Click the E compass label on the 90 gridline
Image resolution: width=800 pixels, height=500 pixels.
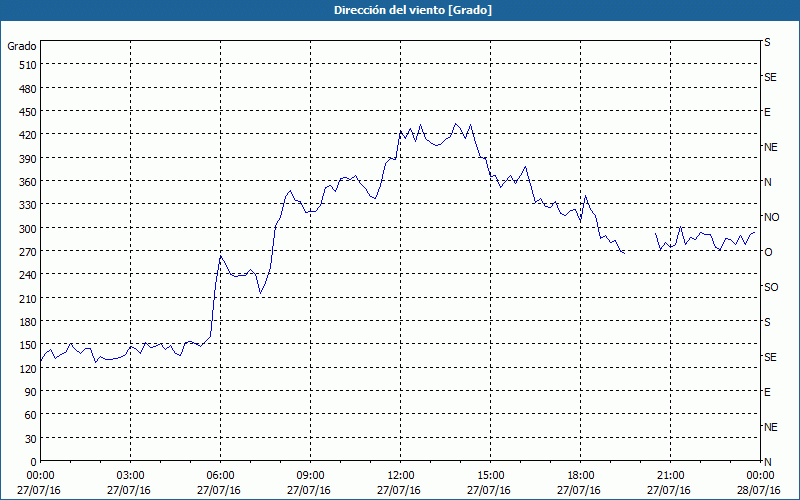click(x=767, y=392)
